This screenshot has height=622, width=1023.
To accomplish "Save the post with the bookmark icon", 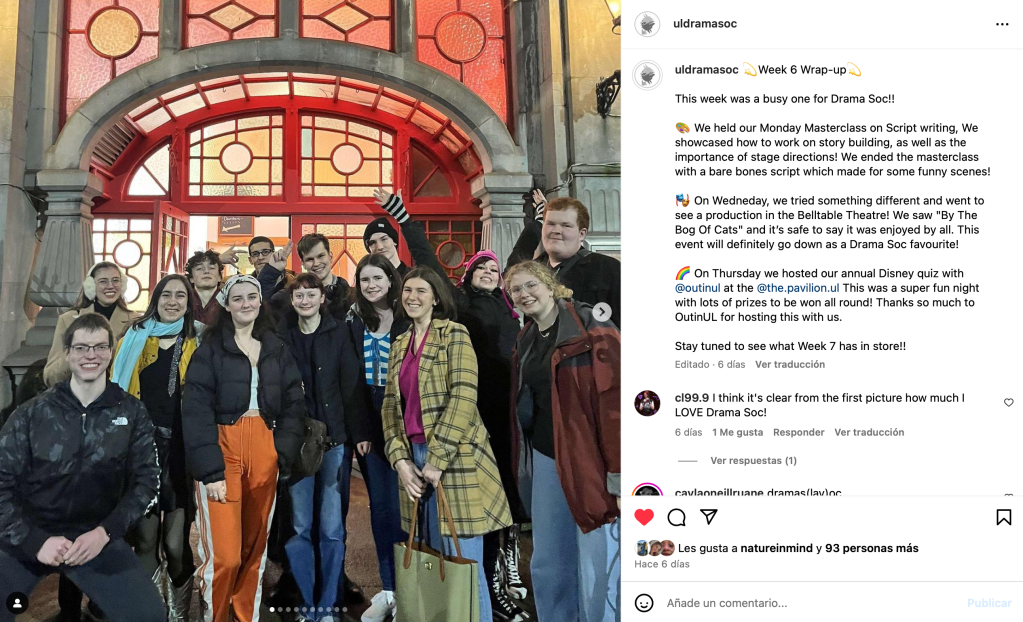I will tap(1003, 517).
